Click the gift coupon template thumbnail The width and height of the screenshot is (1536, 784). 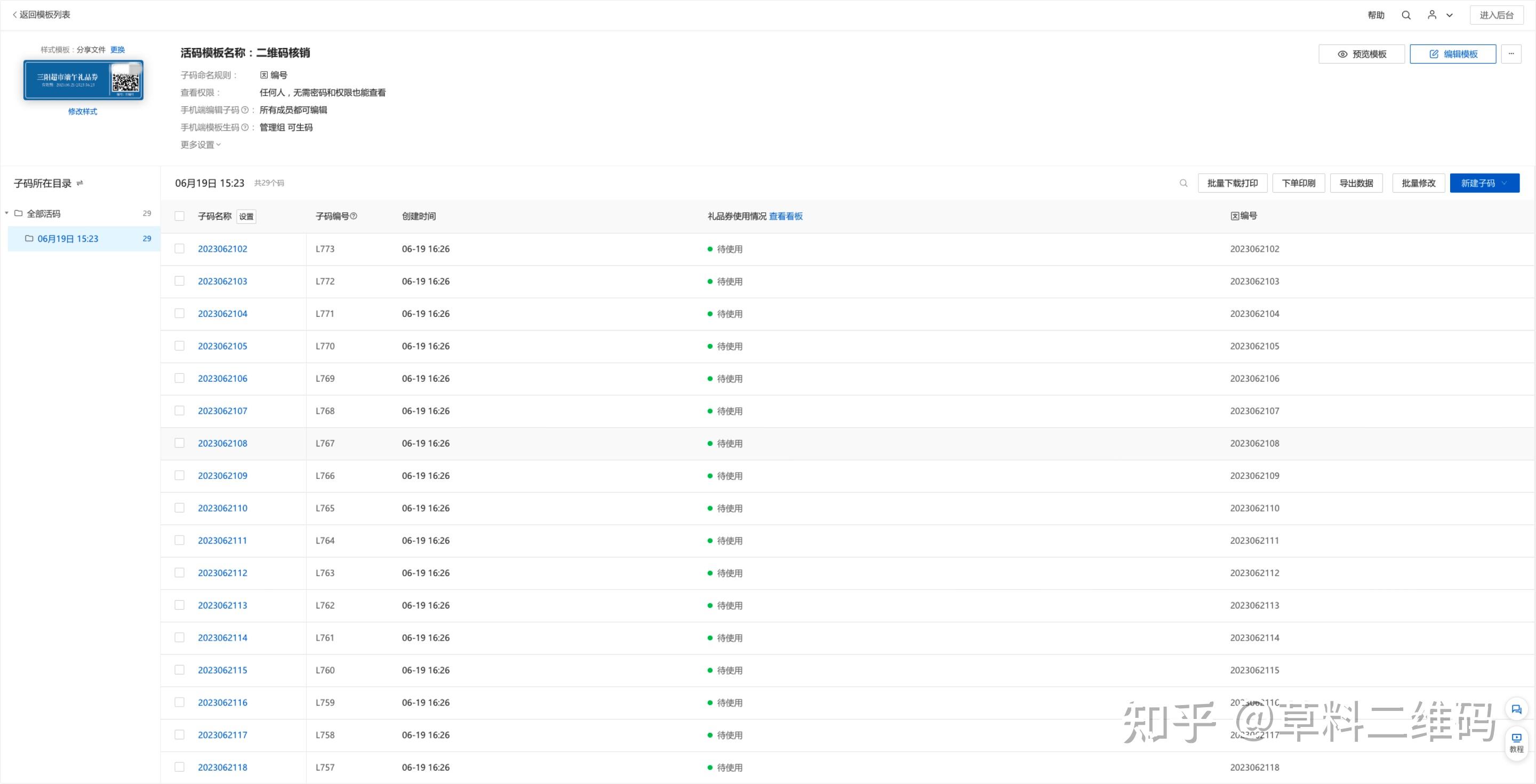(83, 80)
